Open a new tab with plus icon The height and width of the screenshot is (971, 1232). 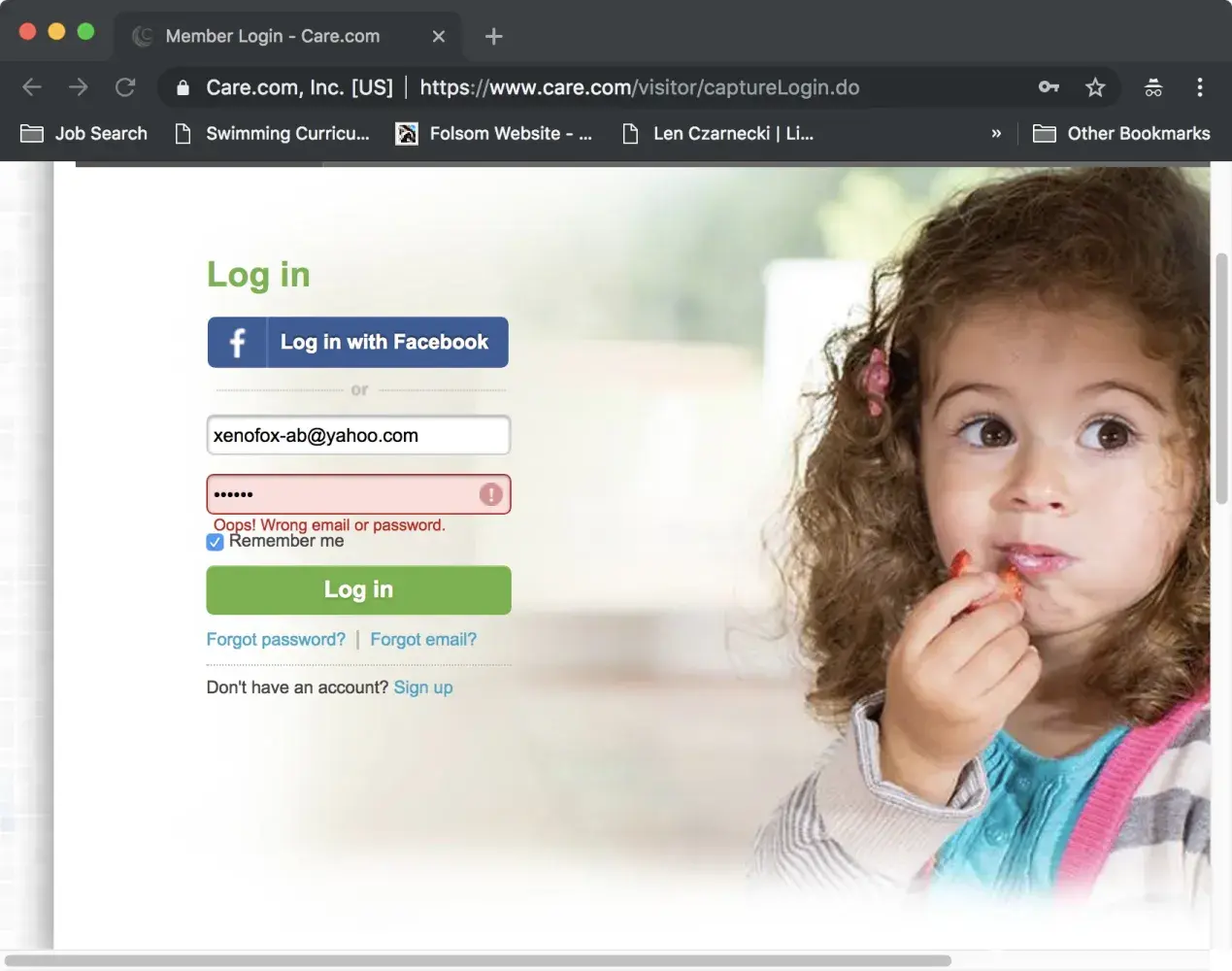(493, 36)
